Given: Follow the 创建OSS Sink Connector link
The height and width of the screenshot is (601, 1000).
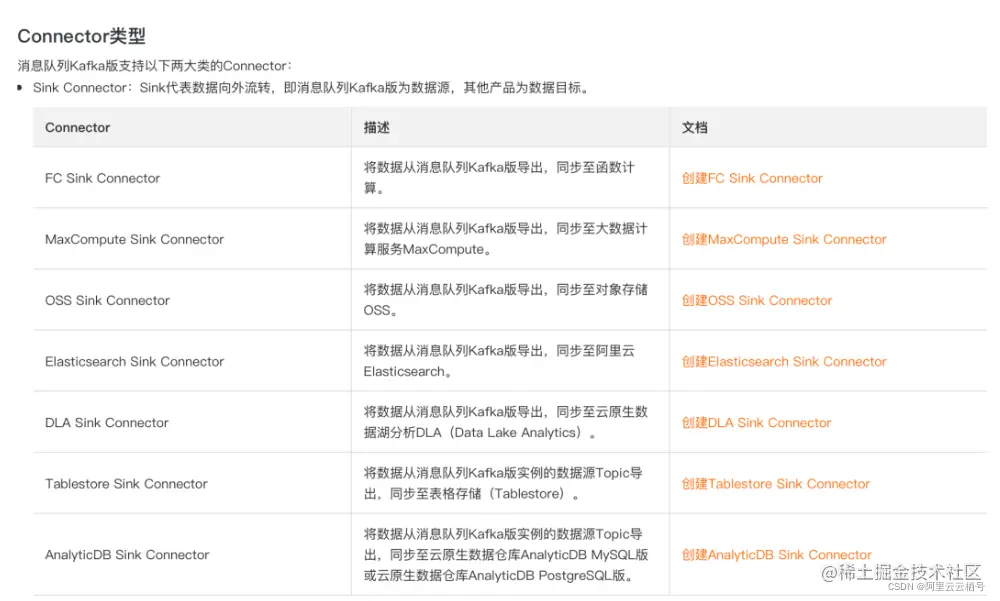Looking at the screenshot, I should (756, 300).
